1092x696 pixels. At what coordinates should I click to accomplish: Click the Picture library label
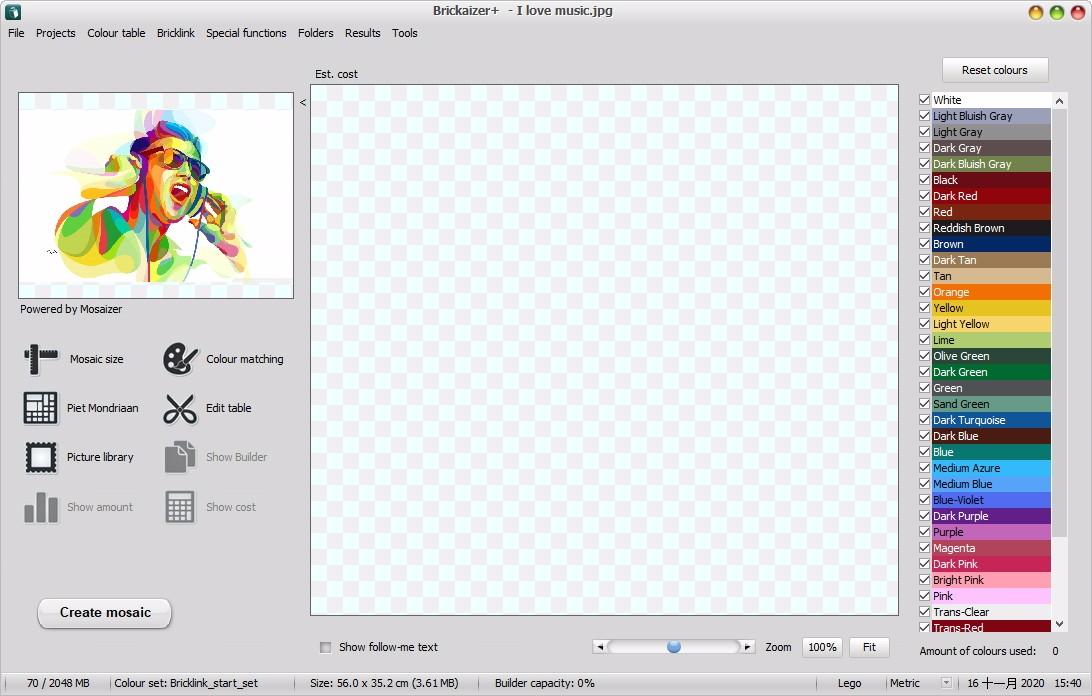point(100,457)
